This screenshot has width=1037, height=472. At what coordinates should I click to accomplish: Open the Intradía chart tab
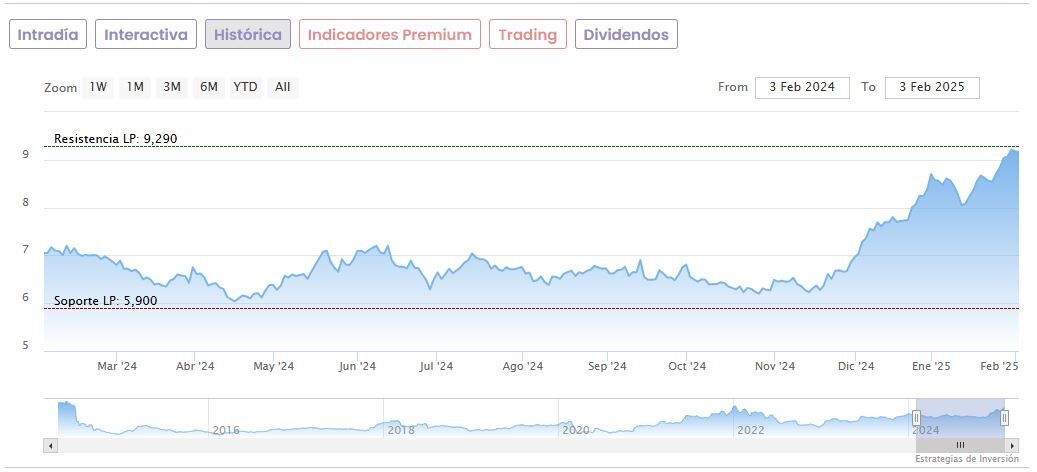[48, 35]
